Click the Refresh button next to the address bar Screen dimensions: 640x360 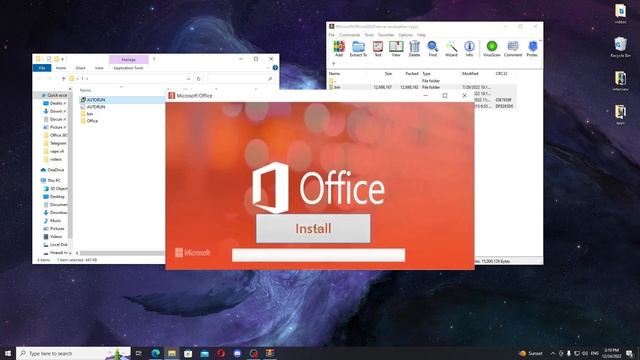[199, 78]
